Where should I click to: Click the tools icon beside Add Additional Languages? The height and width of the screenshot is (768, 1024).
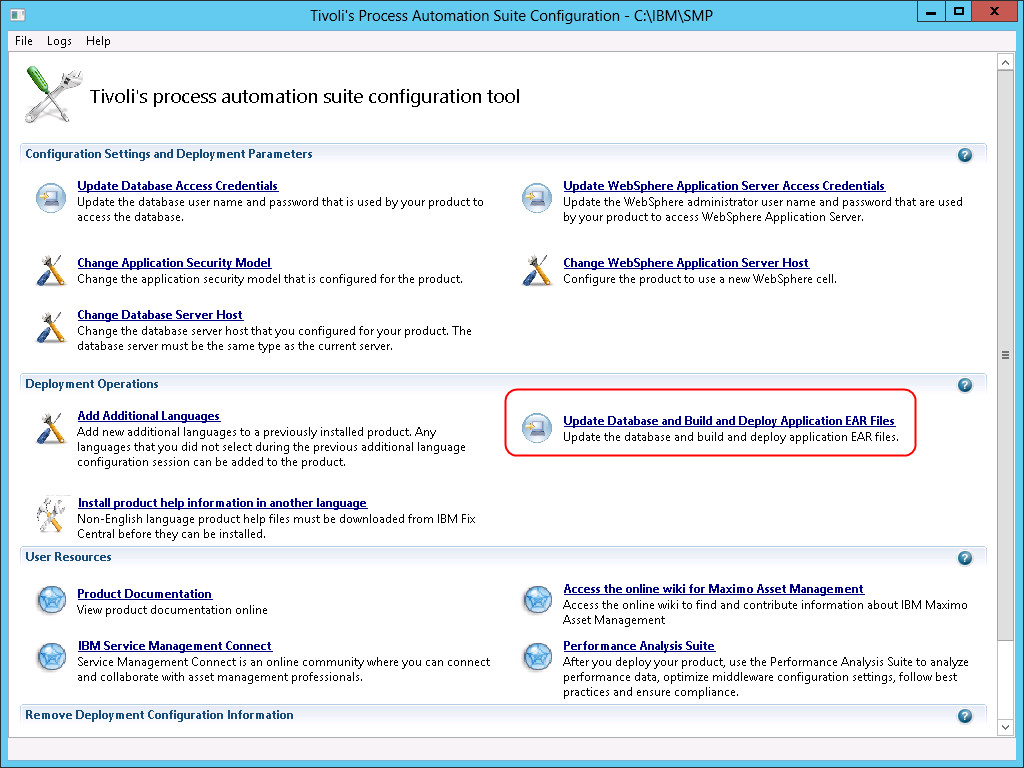pos(51,428)
